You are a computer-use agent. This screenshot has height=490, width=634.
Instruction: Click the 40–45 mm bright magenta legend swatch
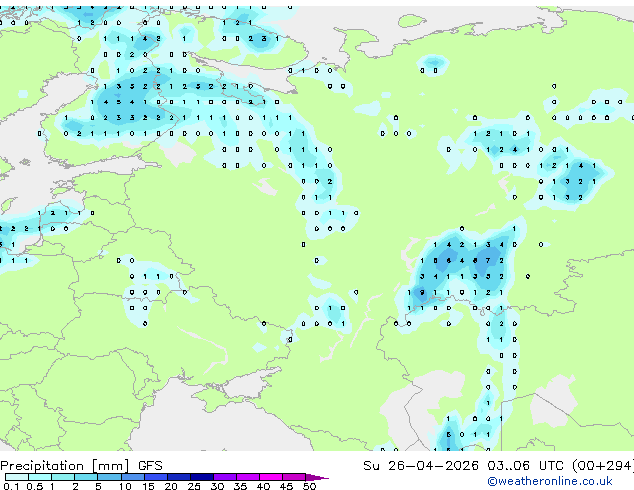271,477
